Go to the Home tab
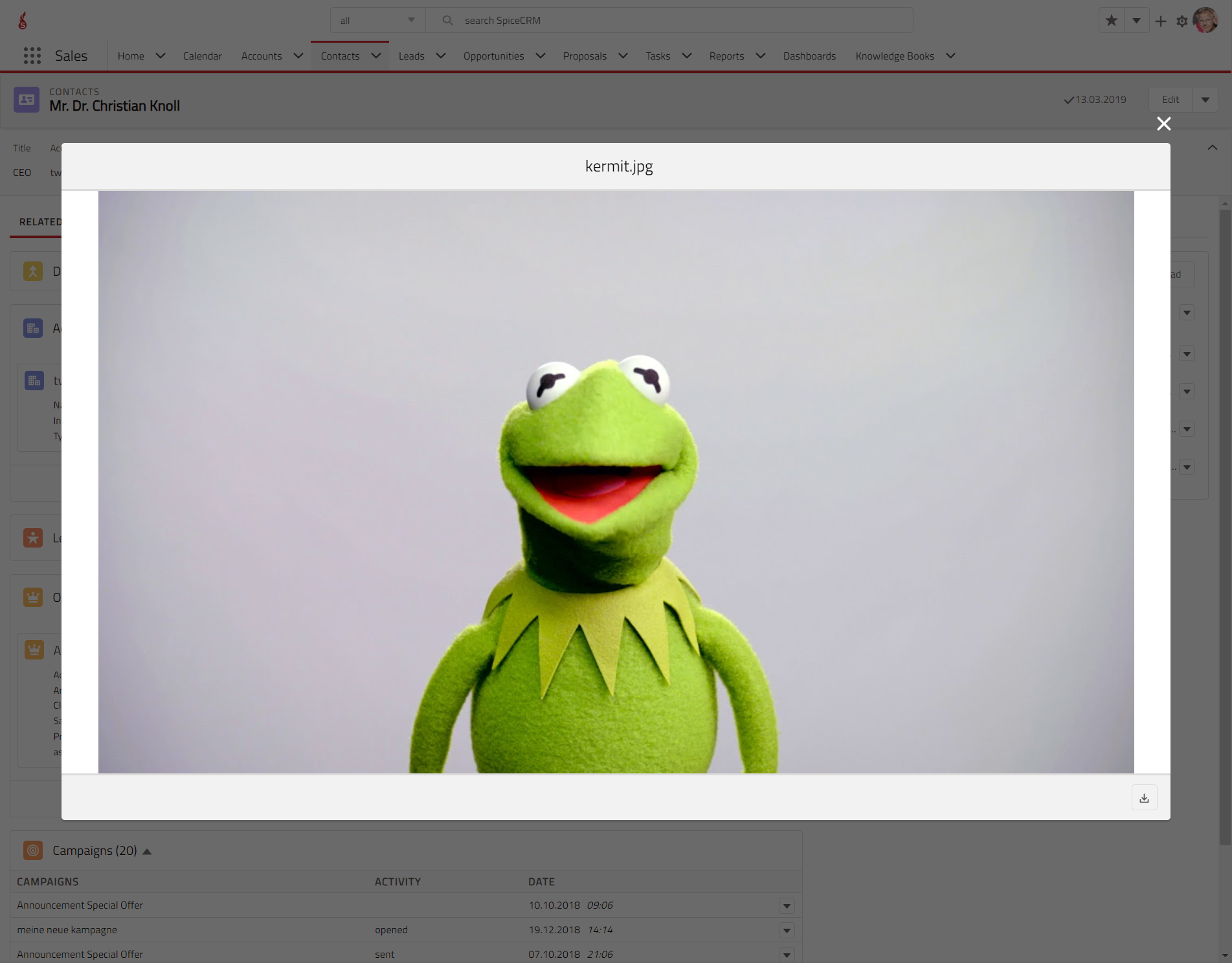Screen dimensions: 1232x963 tap(131, 56)
